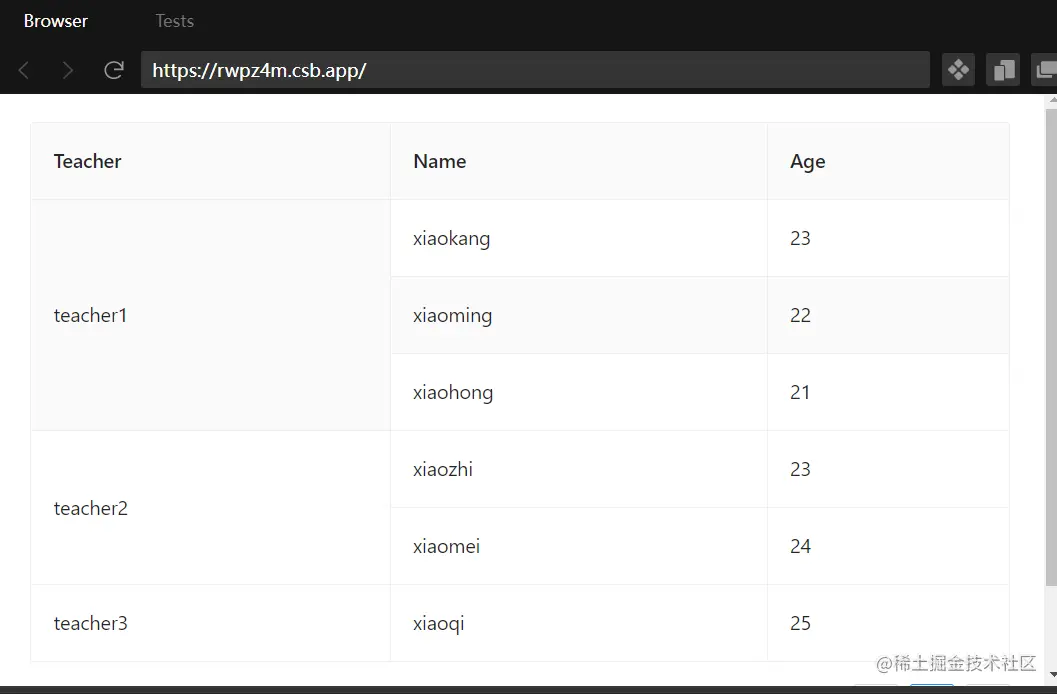This screenshot has width=1057, height=694.
Task: Click the URL address bar
Action: point(535,70)
